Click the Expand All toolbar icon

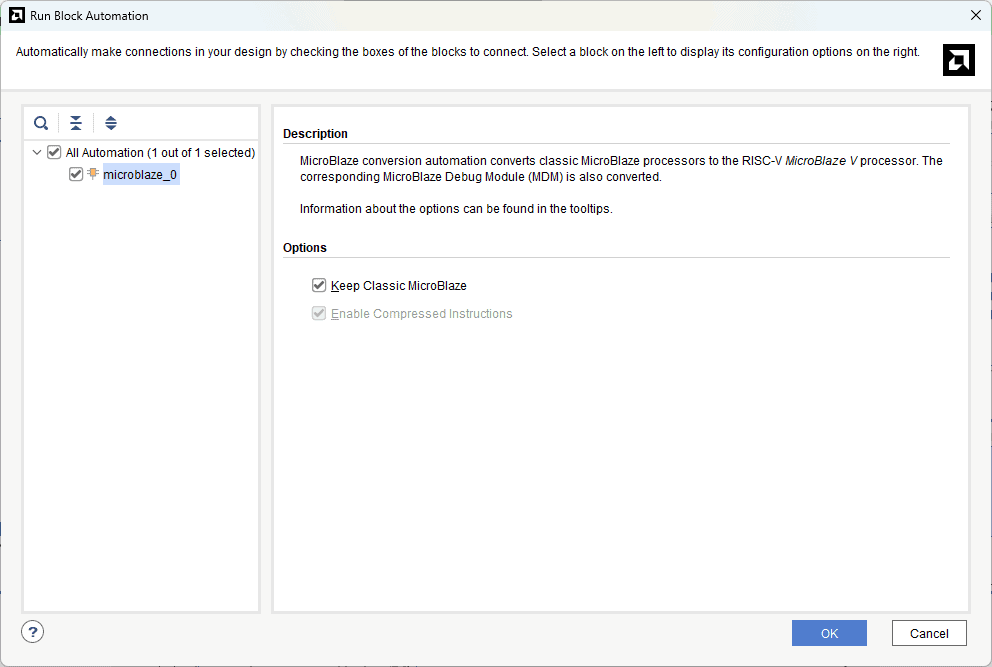[x=111, y=123]
